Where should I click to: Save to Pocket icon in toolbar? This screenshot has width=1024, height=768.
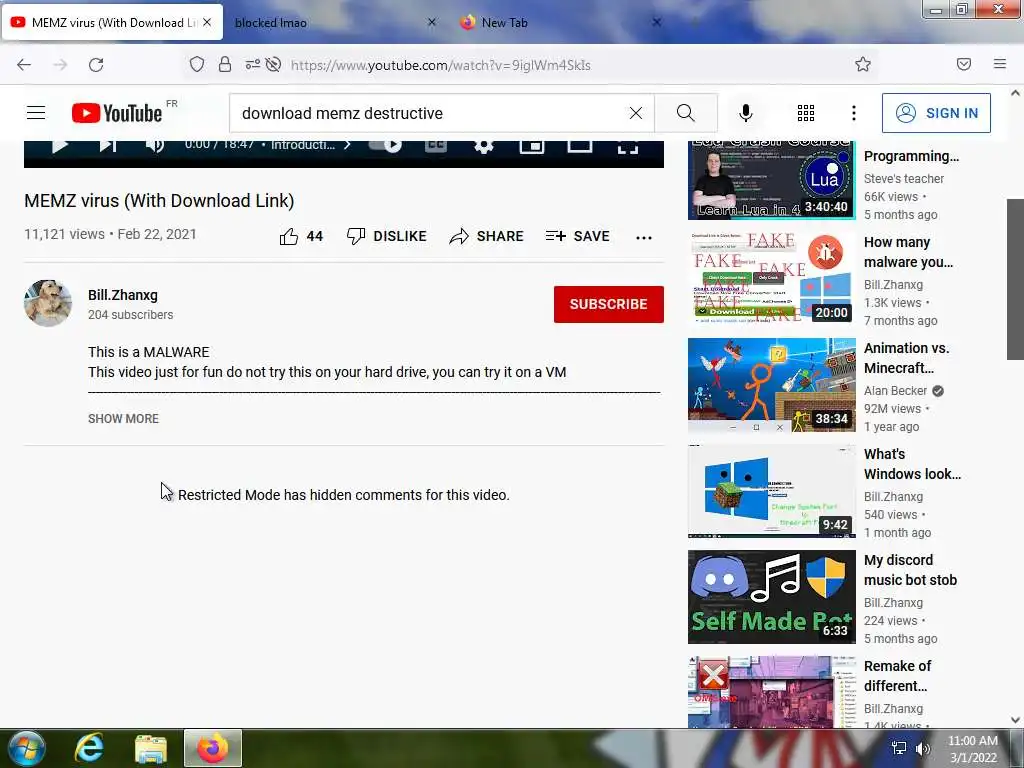(x=964, y=64)
